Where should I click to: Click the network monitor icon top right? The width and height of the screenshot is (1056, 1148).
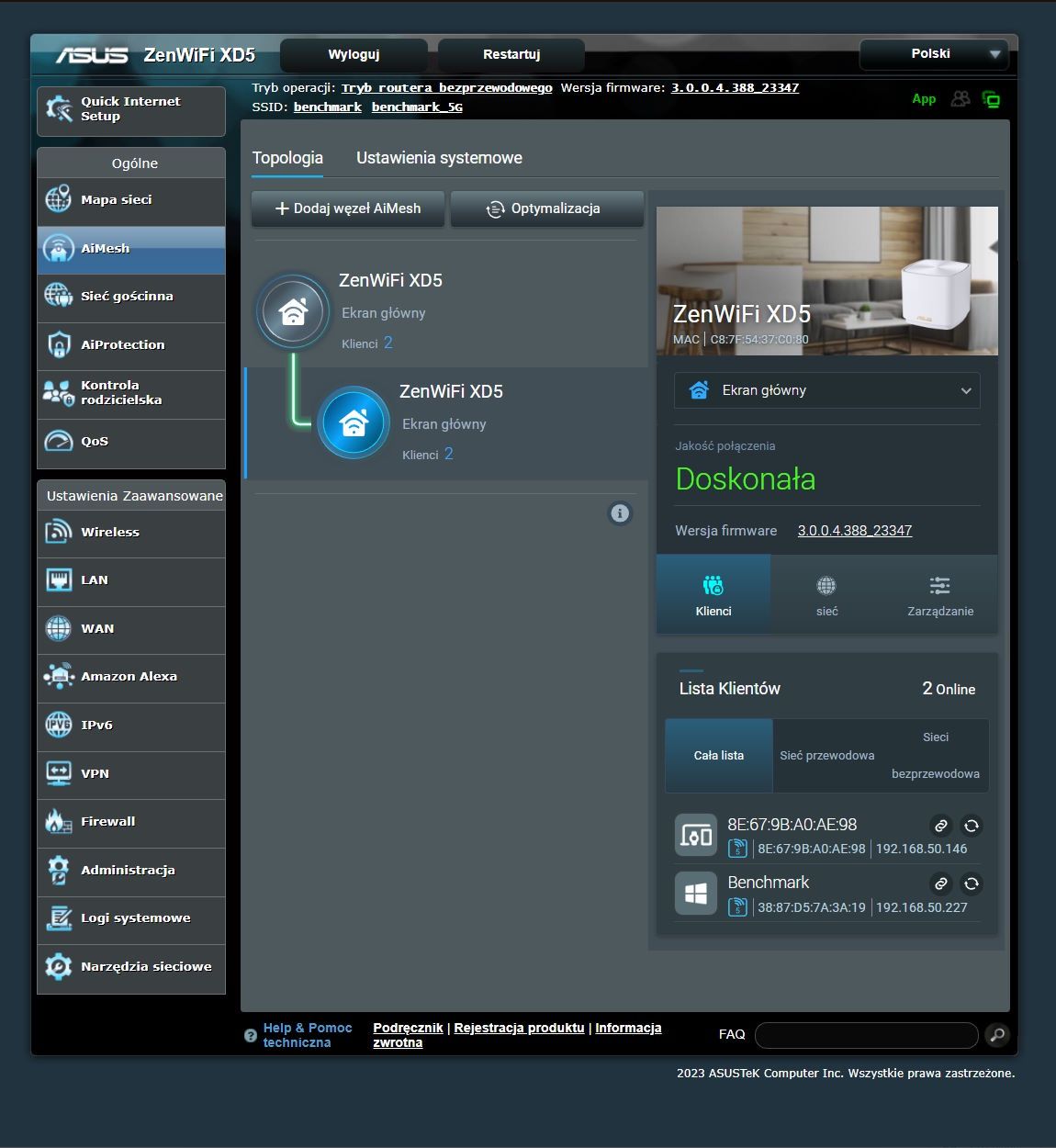(x=992, y=99)
